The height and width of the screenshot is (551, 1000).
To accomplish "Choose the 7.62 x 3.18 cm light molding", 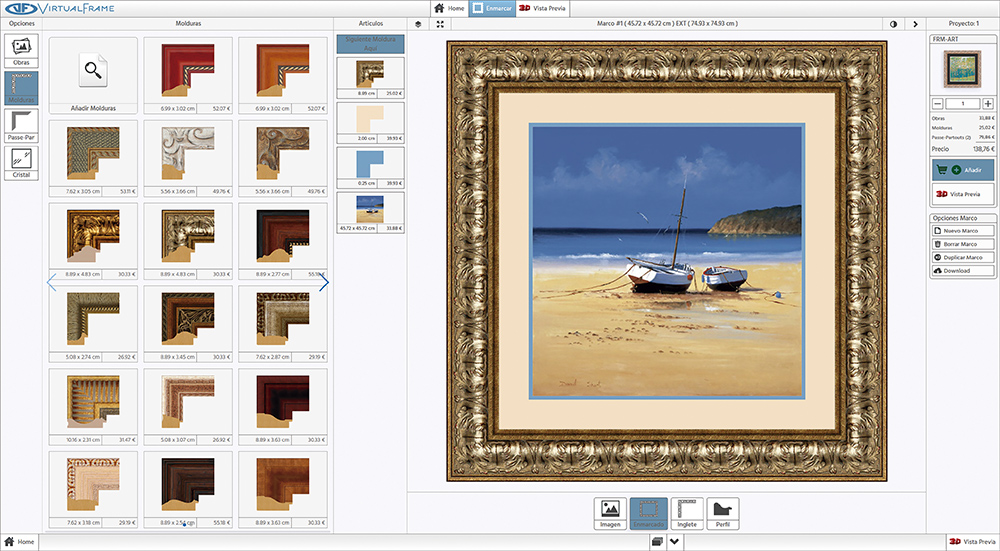I will click(x=93, y=490).
